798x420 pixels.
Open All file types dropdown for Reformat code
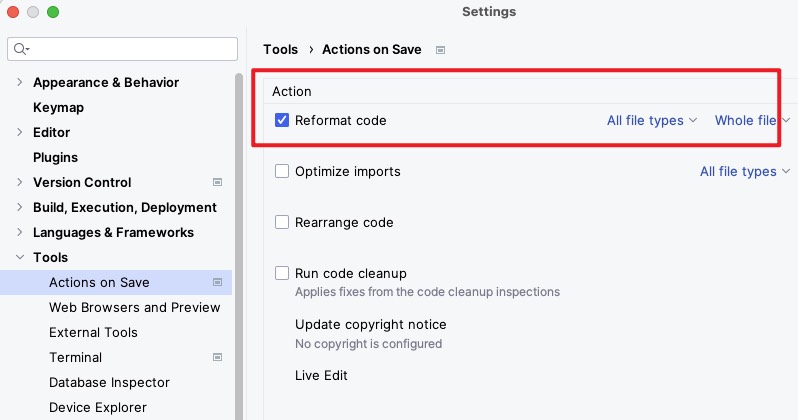[652, 121]
